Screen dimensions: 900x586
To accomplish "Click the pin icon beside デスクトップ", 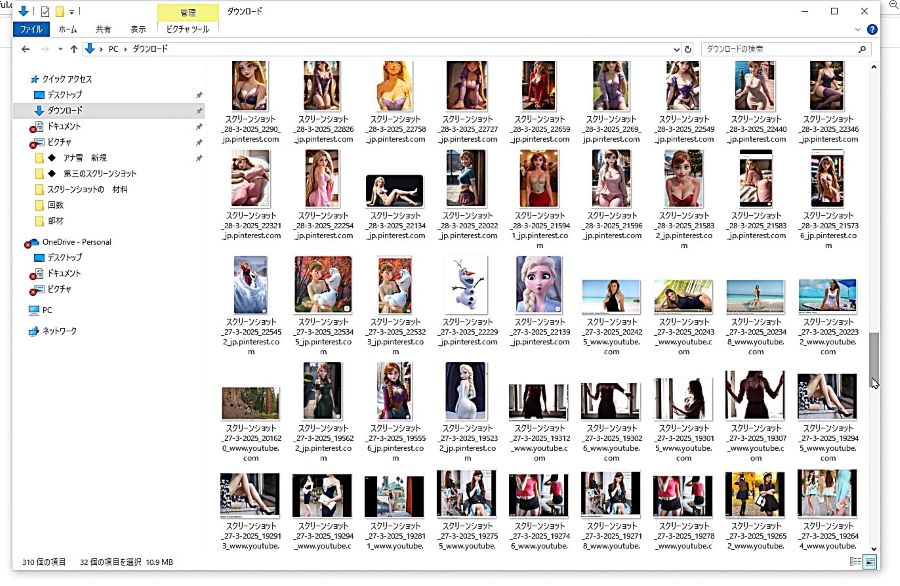I will (199, 95).
